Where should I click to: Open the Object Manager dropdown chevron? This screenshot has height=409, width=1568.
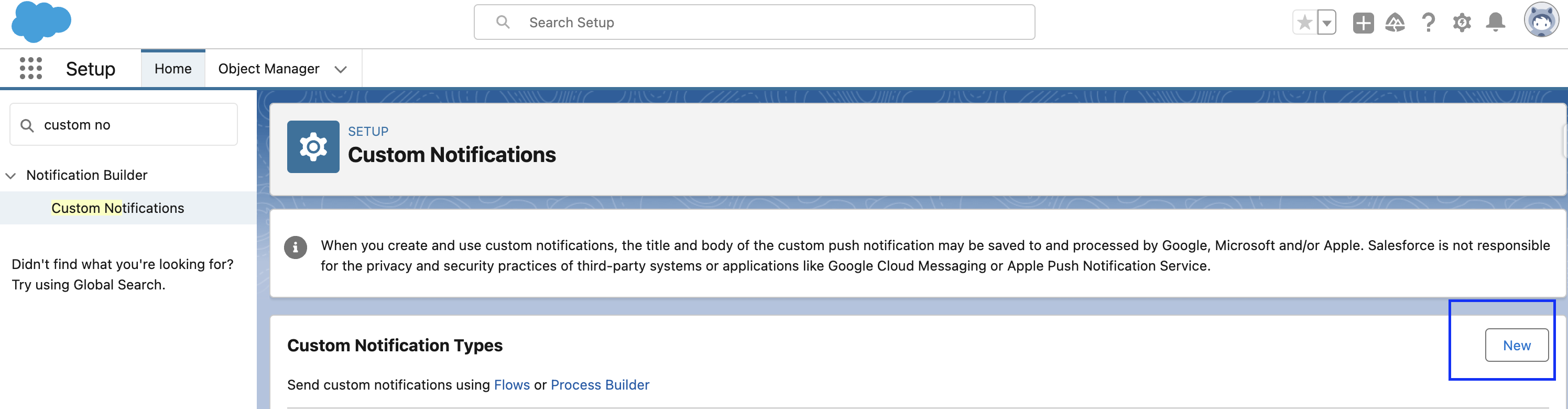tap(341, 69)
